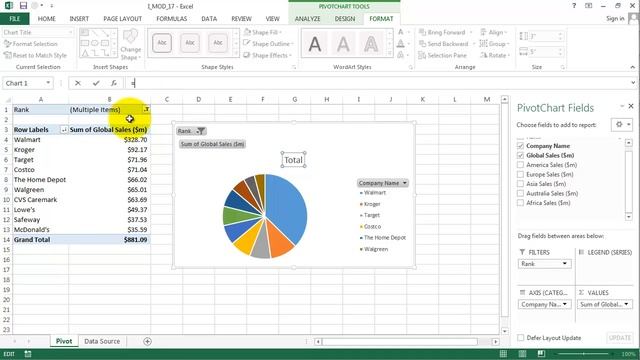
Task: Click Reset to Match Style
Action: (x=35, y=55)
